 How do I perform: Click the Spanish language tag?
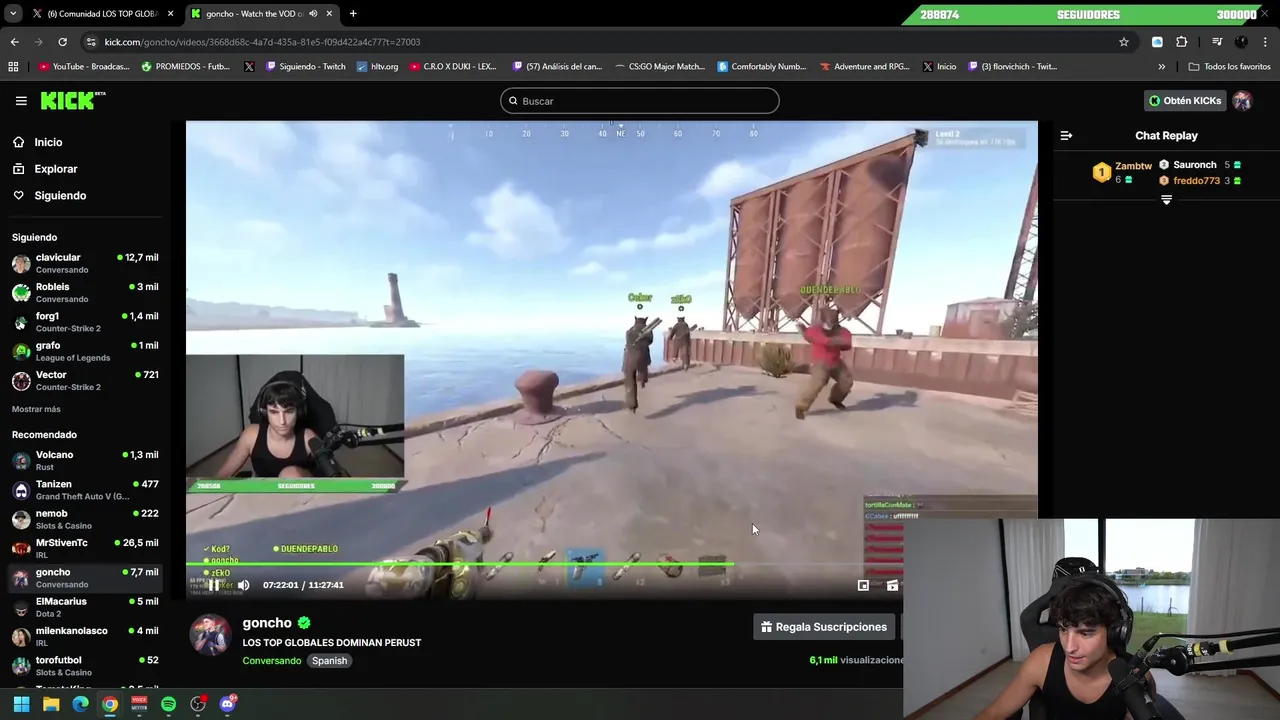[329, 660]
